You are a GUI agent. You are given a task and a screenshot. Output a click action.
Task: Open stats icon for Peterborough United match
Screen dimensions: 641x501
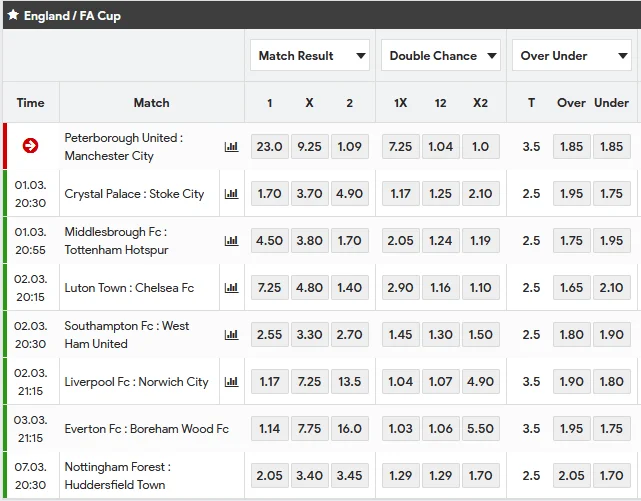pyautogui.click(x=232, y=147)
